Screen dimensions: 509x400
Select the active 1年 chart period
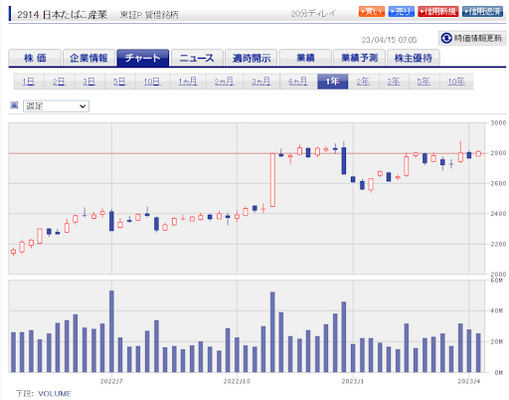333,82
